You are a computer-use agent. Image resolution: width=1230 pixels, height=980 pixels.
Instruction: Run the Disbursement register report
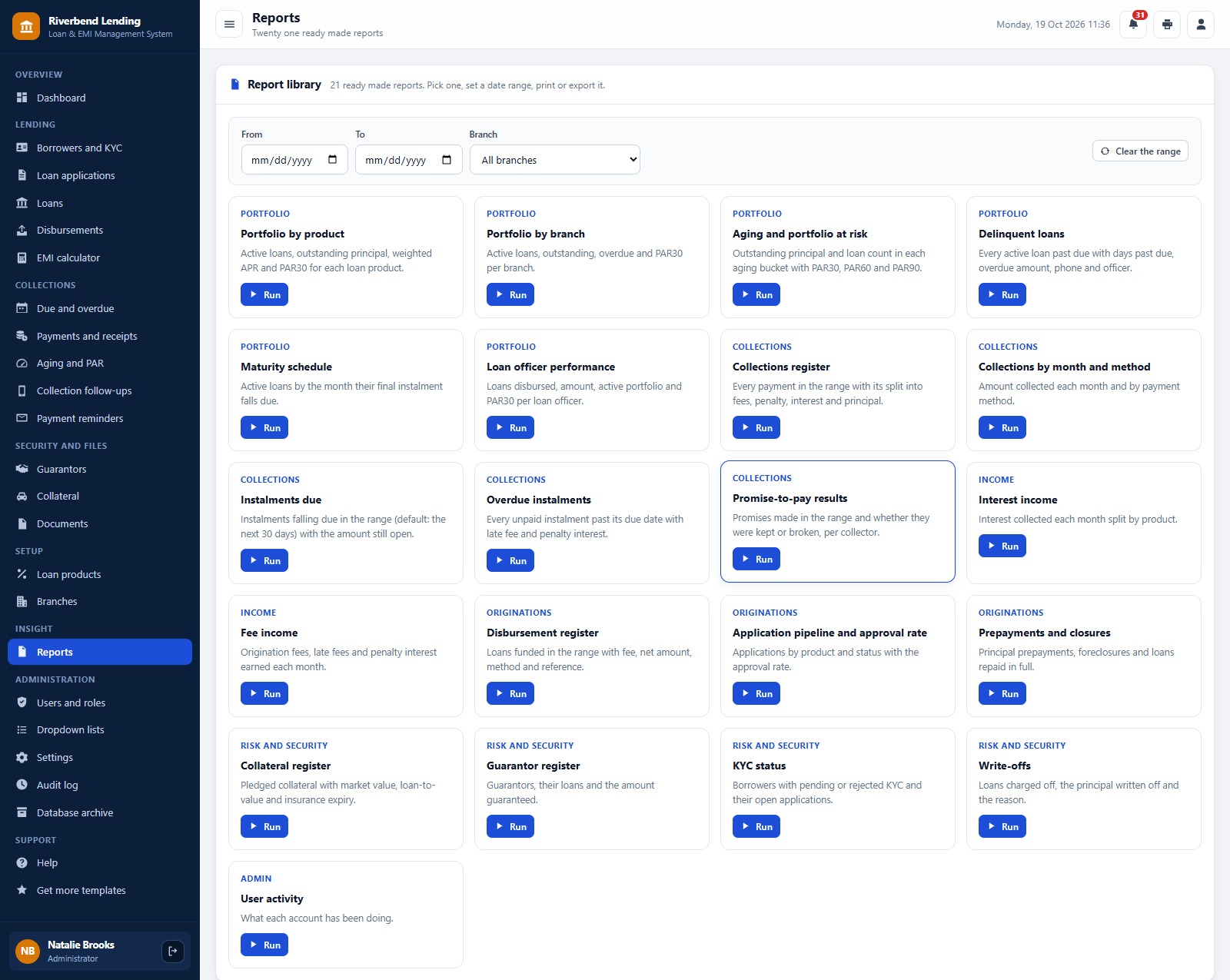click(510, 693)
